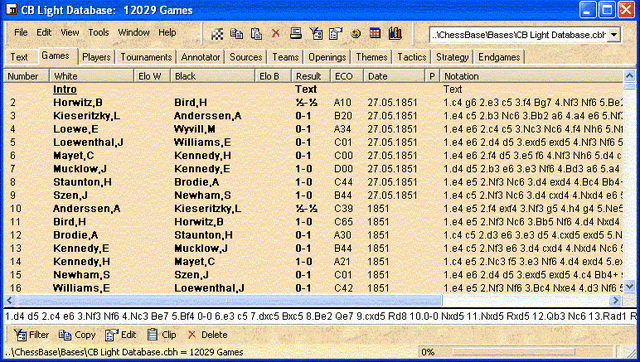This screenshot has height=362, width=640.
Task: Switch to the Sources tab
Action: click(246, 57)
